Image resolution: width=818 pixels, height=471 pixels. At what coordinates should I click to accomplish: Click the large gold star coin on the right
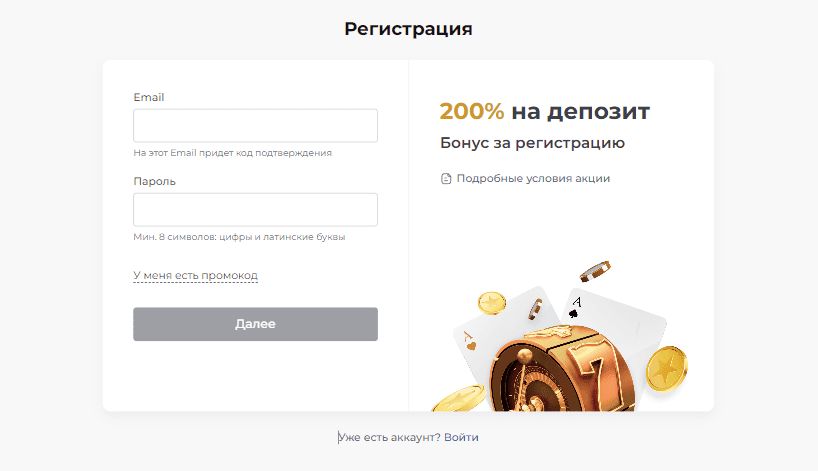click(666, 367)
